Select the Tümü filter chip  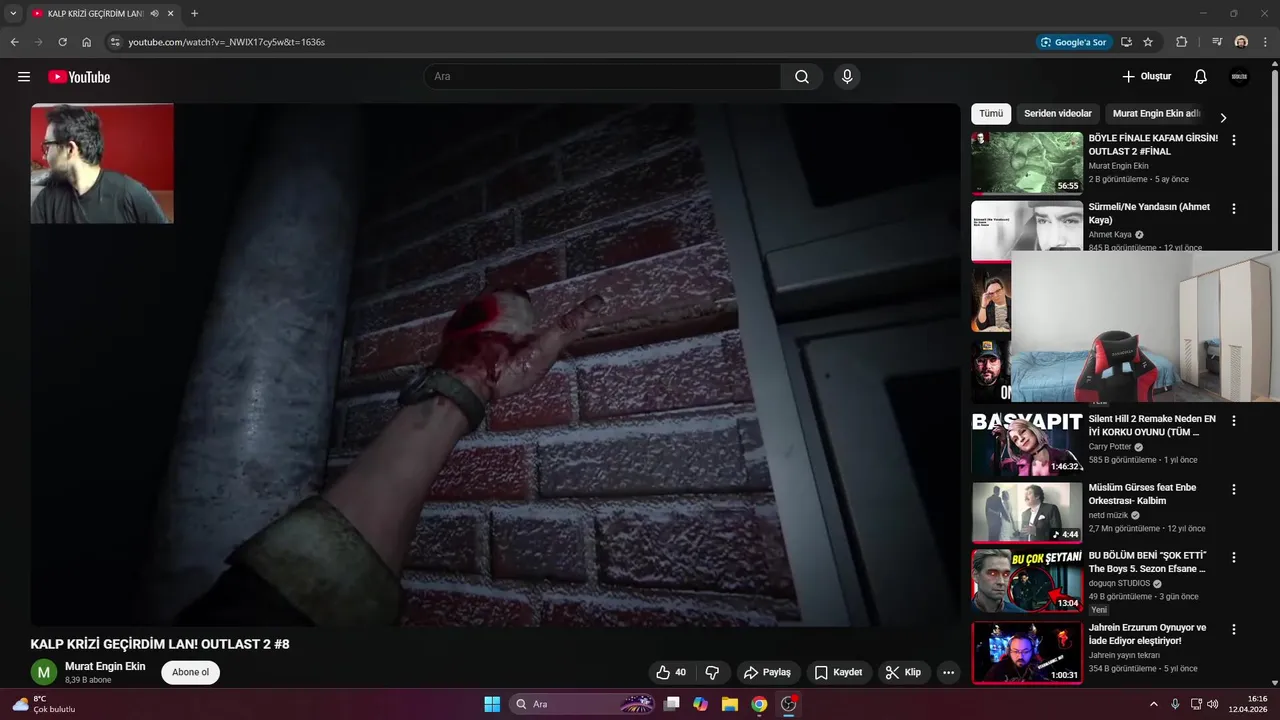pyautogui.click(x=991, y=114)
